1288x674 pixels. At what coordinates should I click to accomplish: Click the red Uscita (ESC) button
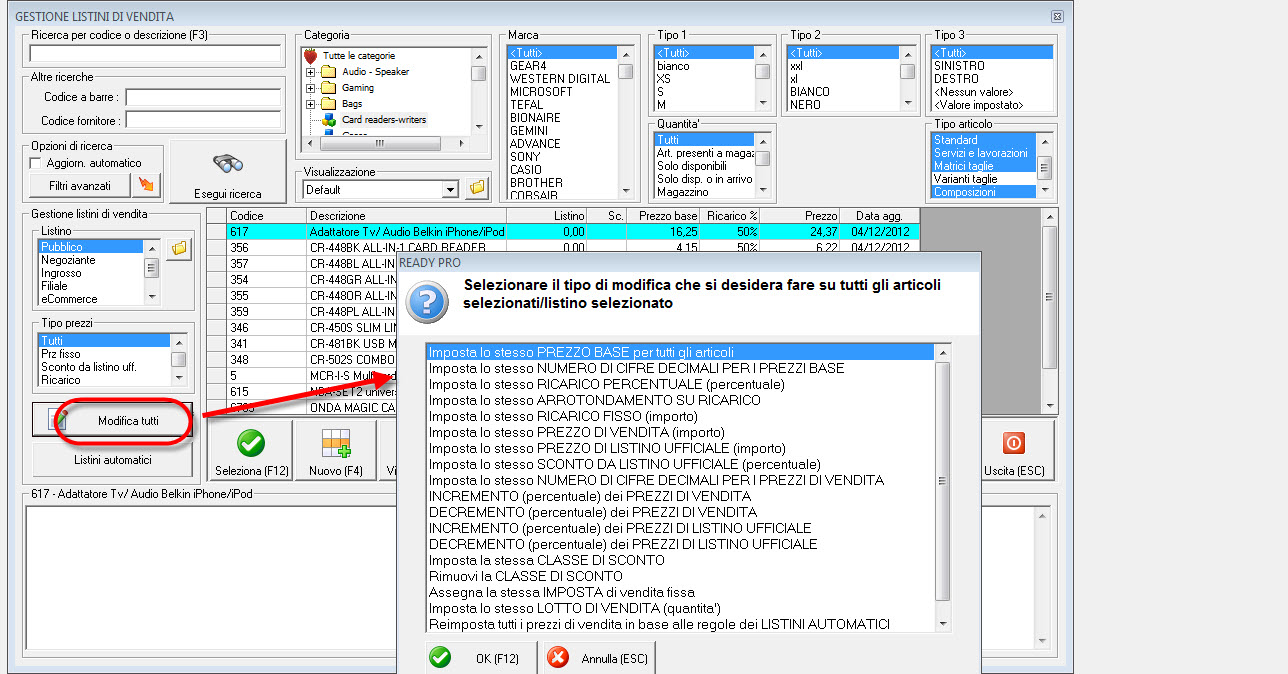tap(1014, 452)
